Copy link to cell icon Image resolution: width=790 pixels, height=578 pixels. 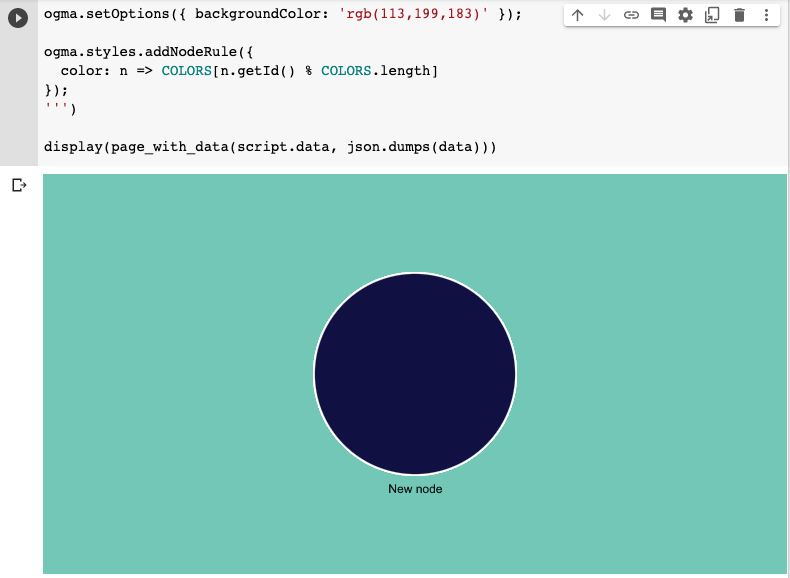pyautogui.click(x=631, y=15)
